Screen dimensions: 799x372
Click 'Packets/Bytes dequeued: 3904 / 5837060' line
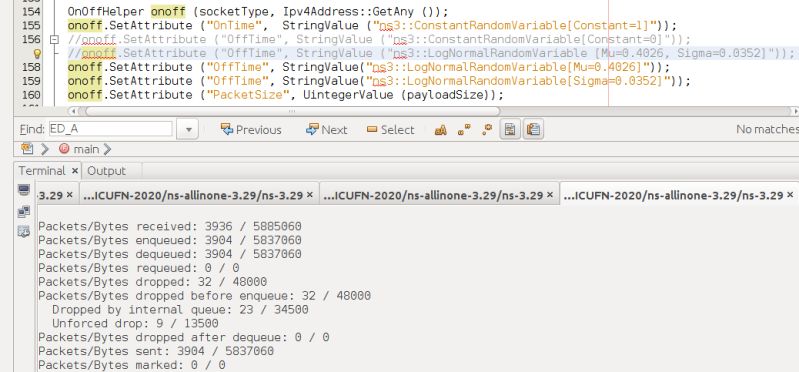coord(170,254)
